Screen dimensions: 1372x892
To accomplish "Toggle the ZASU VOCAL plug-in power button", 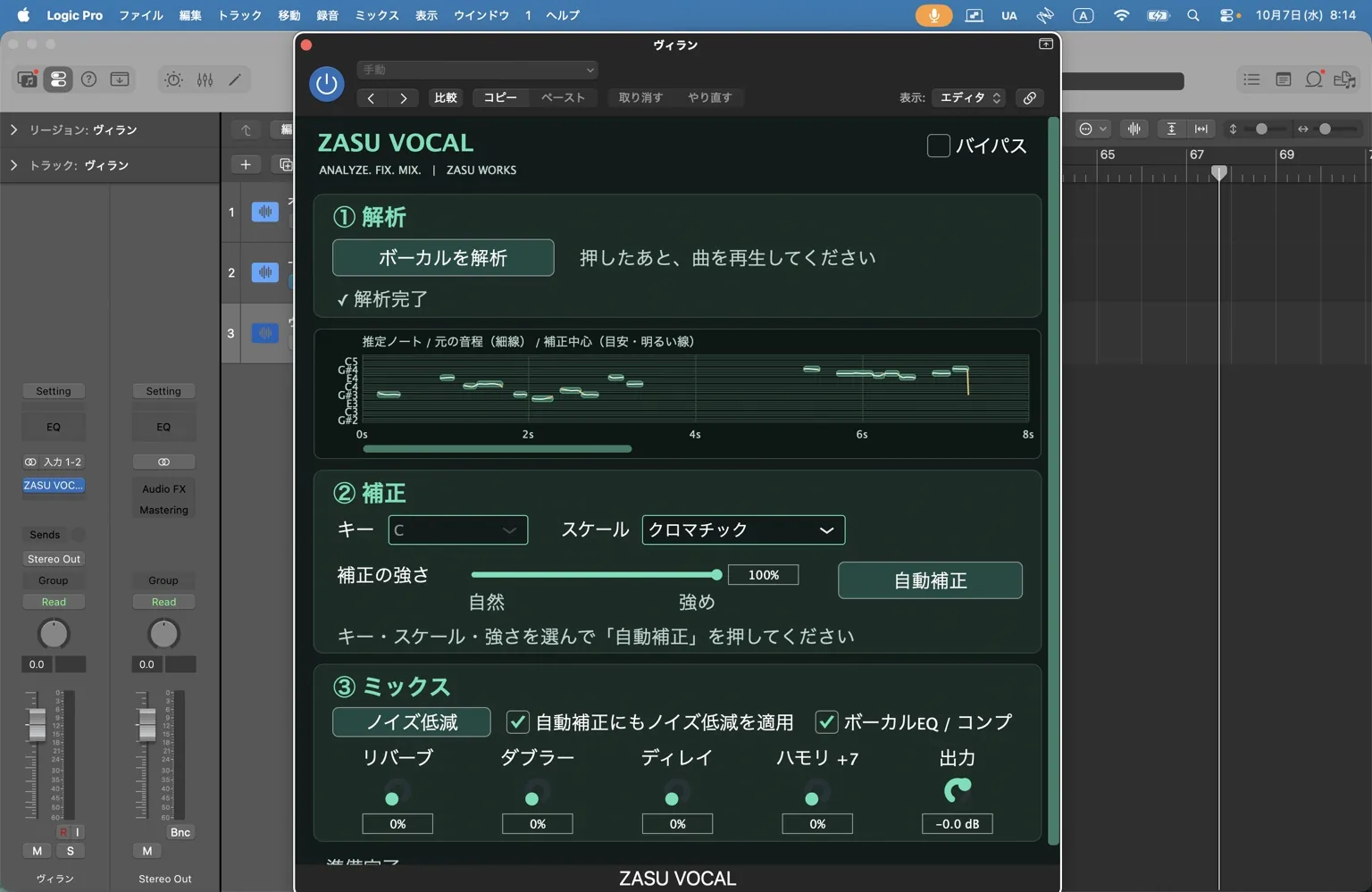I will (x=326, y=84).
